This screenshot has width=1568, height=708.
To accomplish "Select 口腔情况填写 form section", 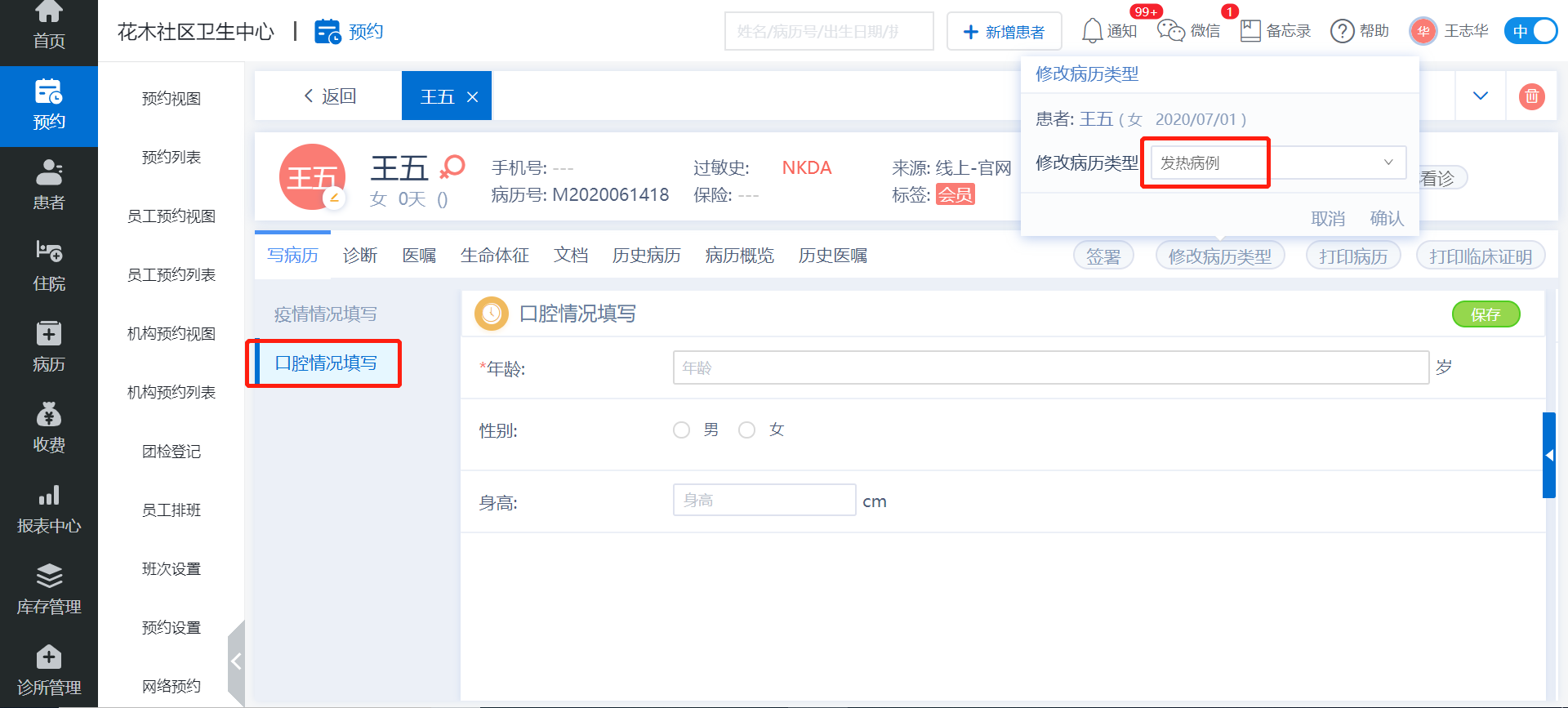I will 326,363.
